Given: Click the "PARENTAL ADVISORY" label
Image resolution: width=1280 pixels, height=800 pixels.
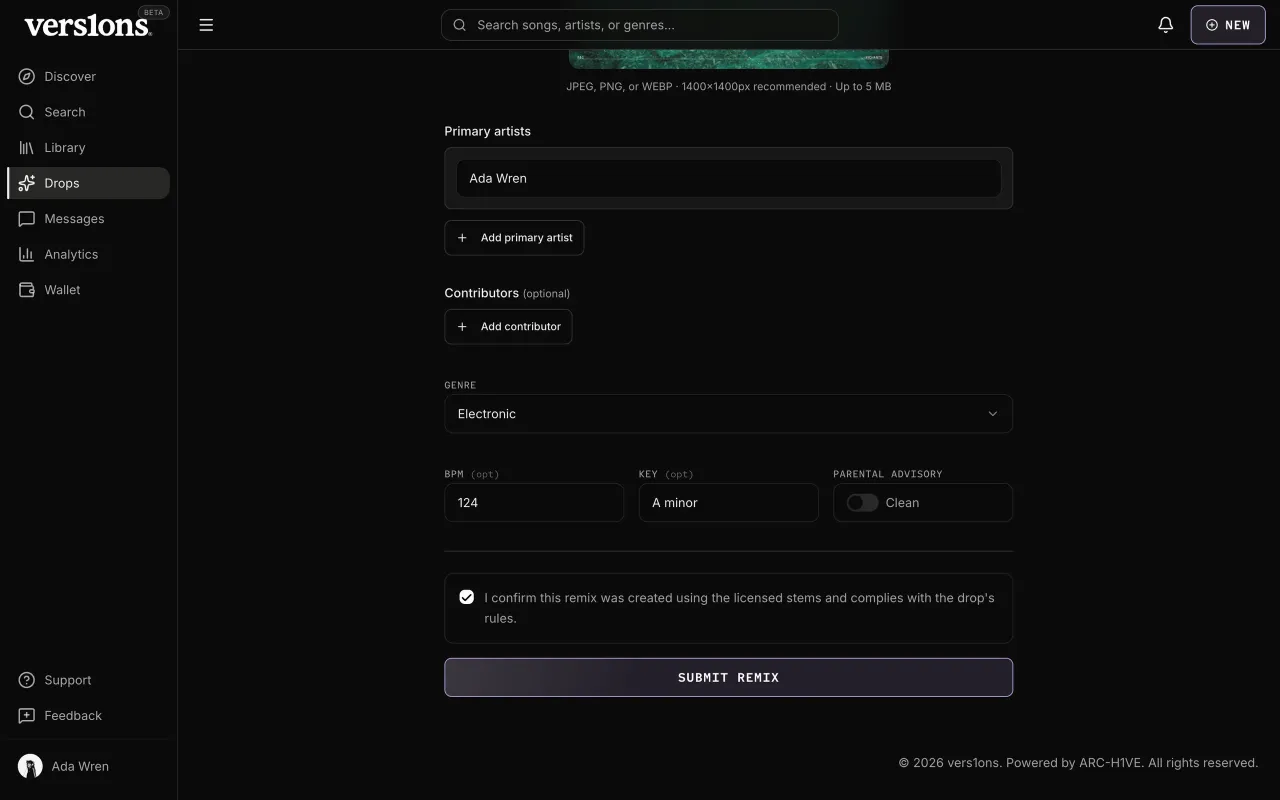Looking at the screenshot, I should 887,474.
